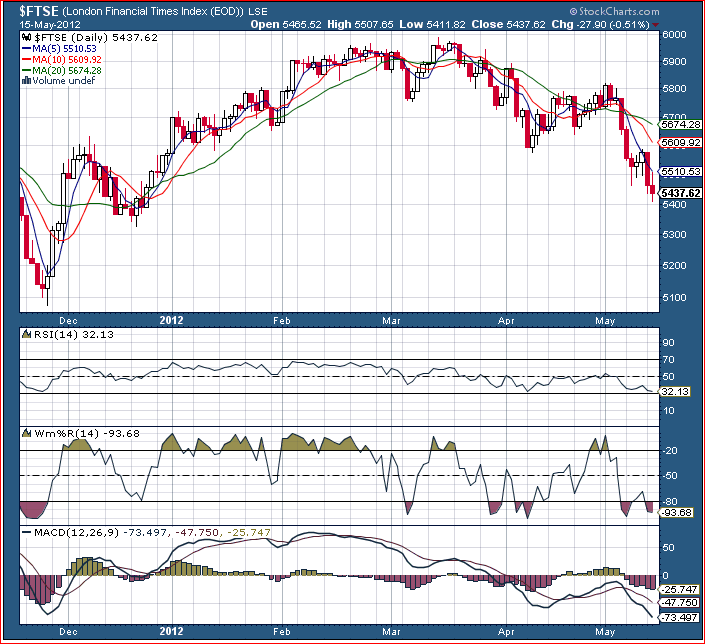Click the bold 5437.62 last price tag

pos(681,193)
